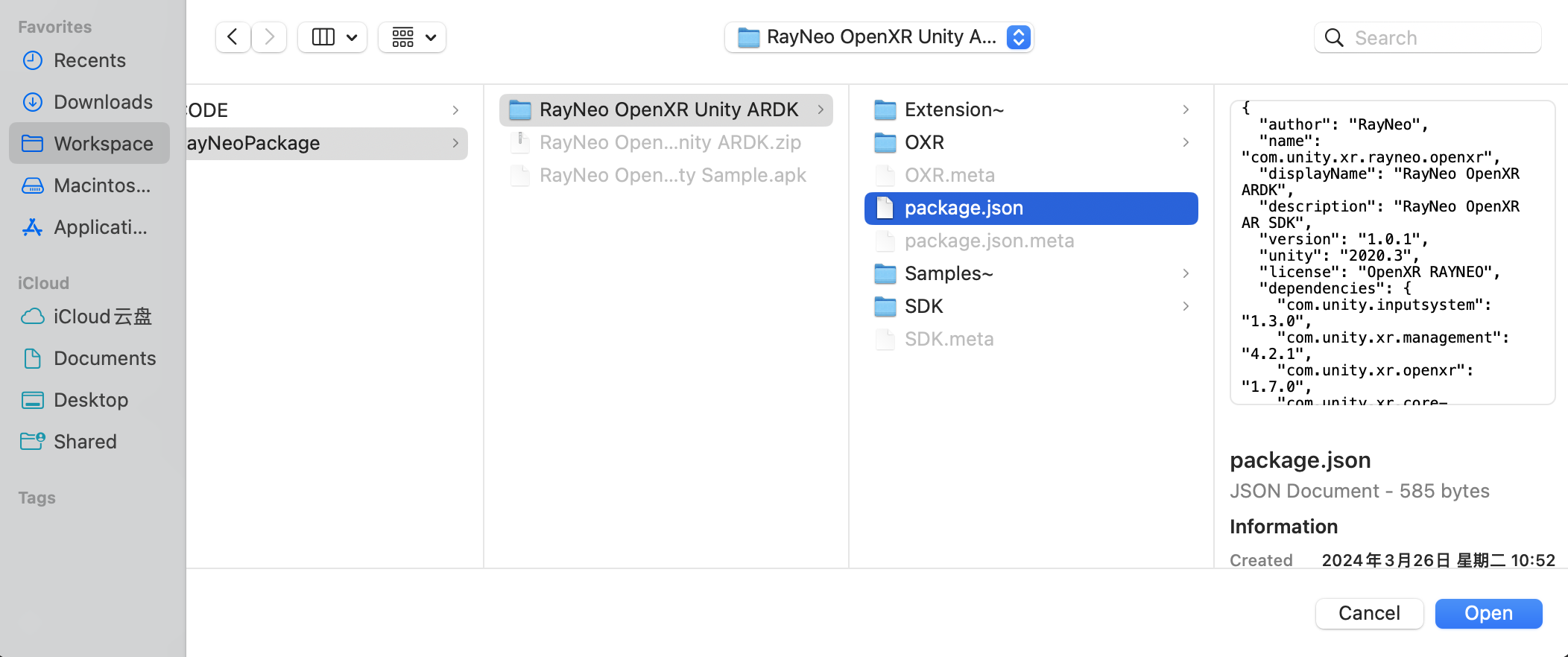Open the column view options dropdown arrow

tap(352, 37)
